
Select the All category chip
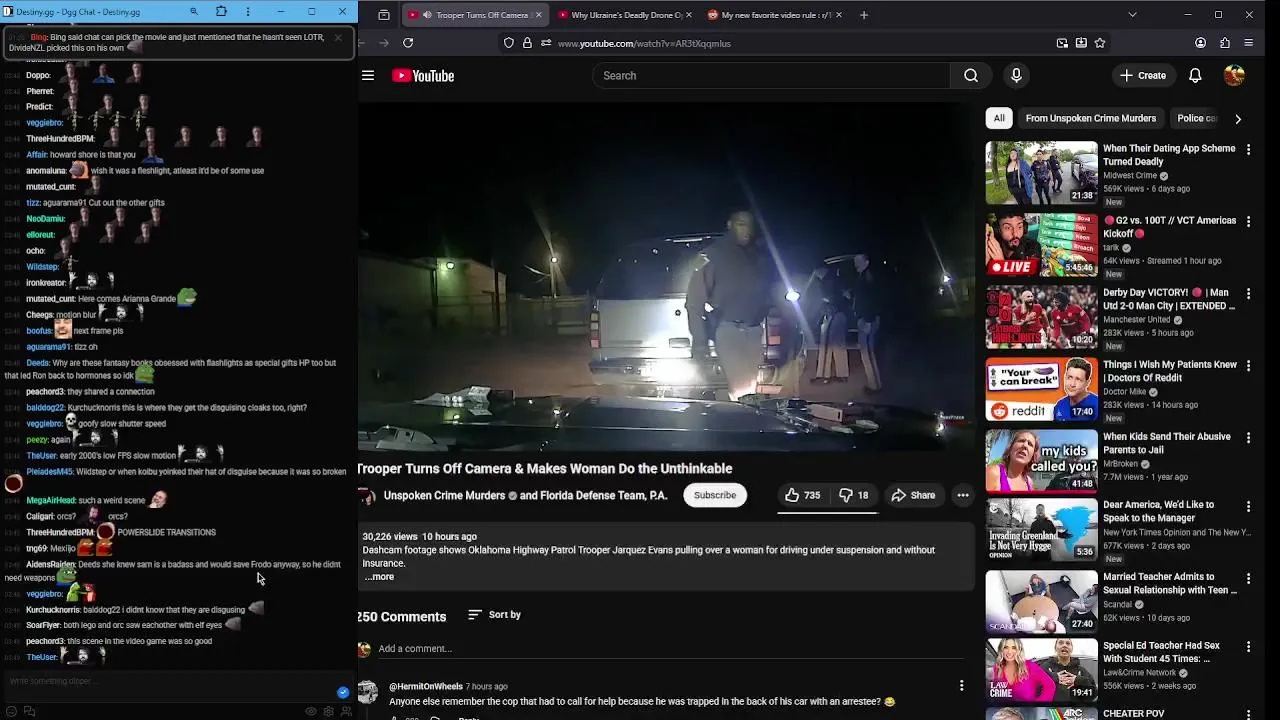point(999,118)
